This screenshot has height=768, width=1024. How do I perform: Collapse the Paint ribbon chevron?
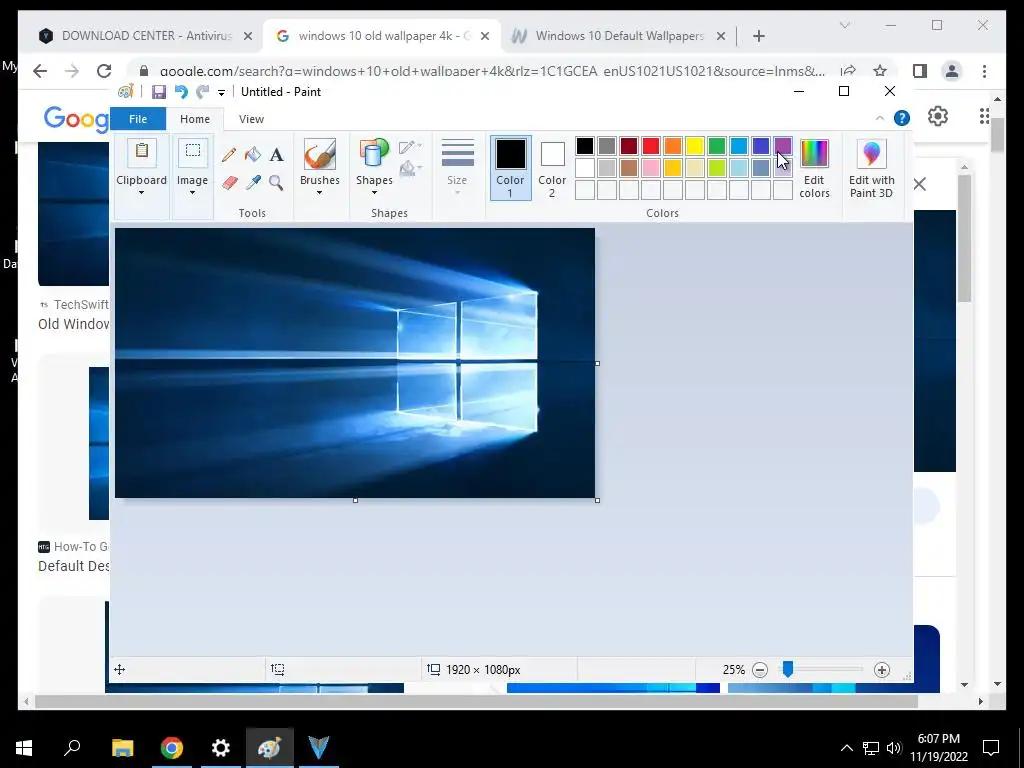pos(880,118)
